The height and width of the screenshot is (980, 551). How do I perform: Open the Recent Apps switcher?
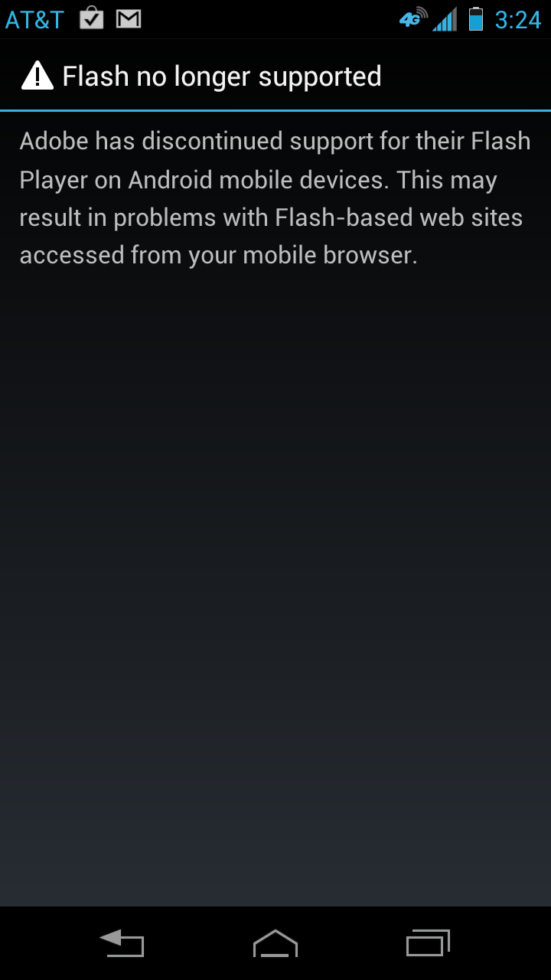point(428,943)
